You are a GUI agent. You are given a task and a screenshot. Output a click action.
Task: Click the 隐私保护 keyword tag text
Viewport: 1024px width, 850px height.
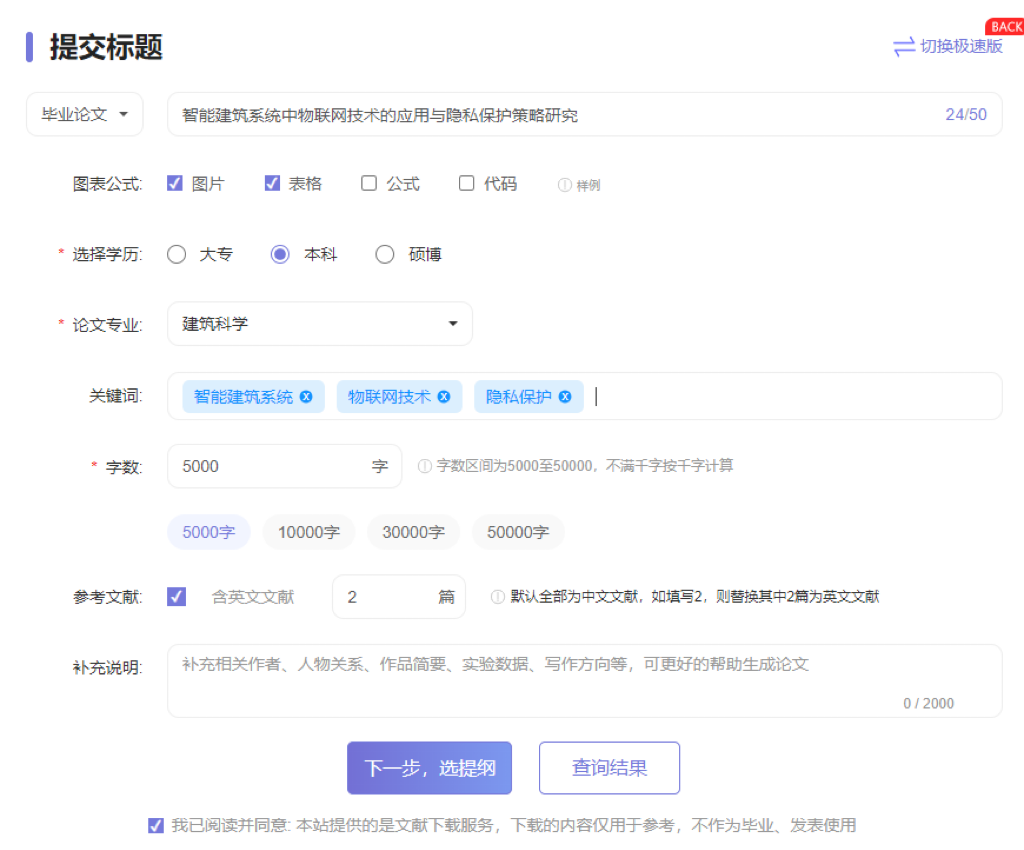(x=519, y=397)
